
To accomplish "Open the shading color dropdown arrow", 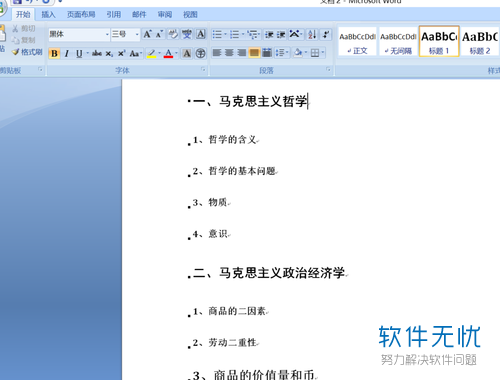I will [305, 53].
